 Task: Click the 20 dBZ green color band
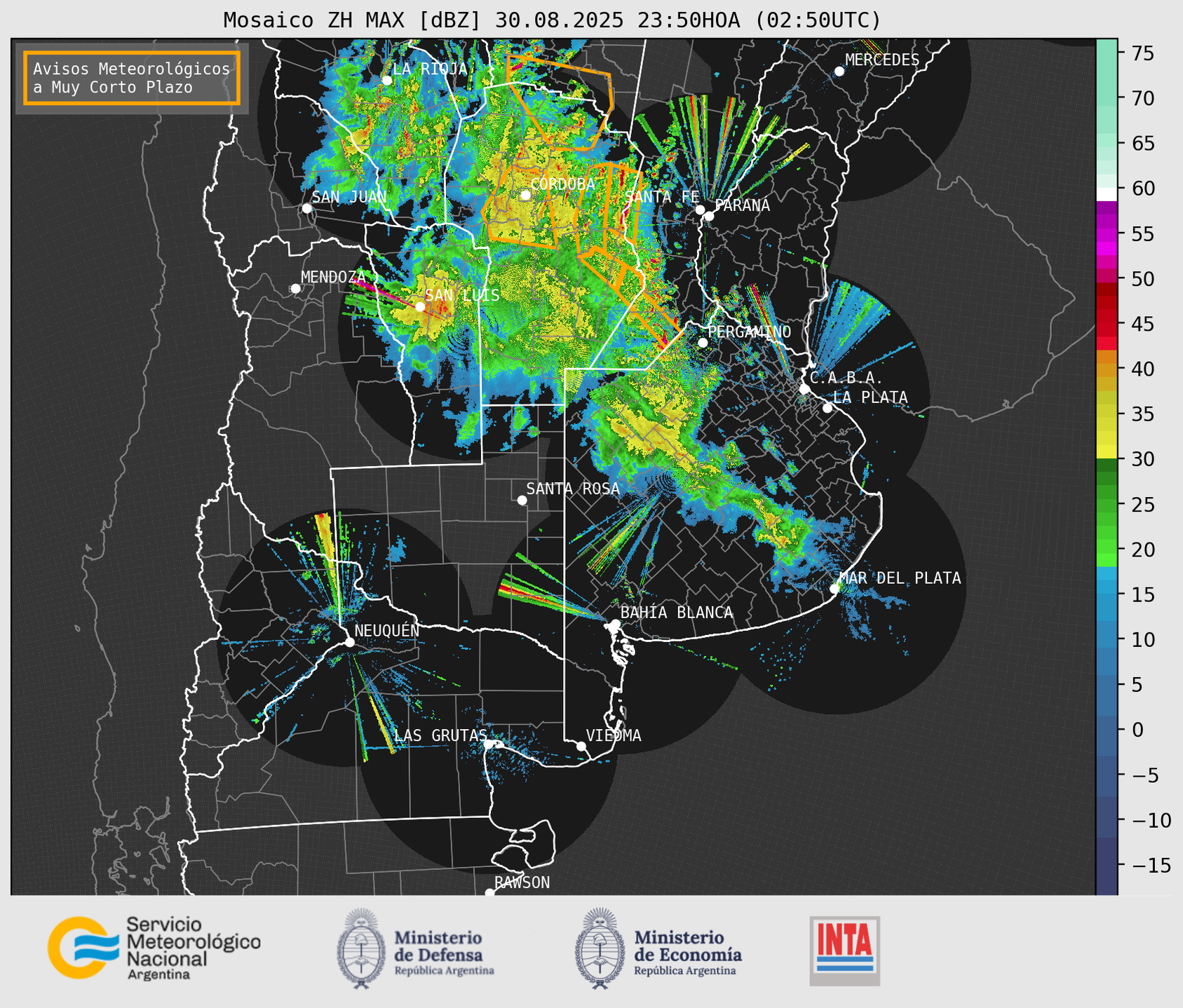tap(1107, 547)
